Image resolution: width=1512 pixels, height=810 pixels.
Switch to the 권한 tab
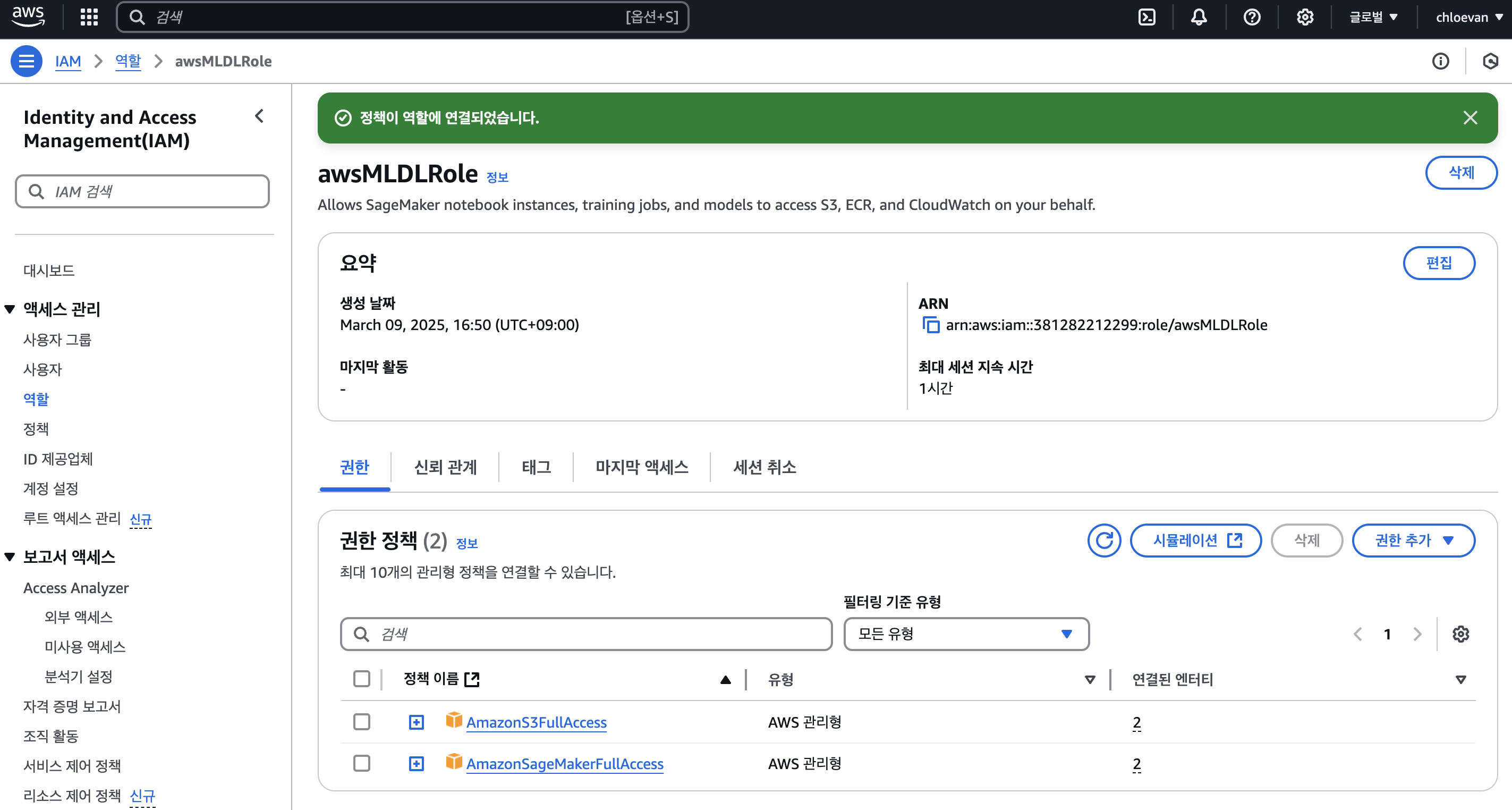click(x=354, y=468)
